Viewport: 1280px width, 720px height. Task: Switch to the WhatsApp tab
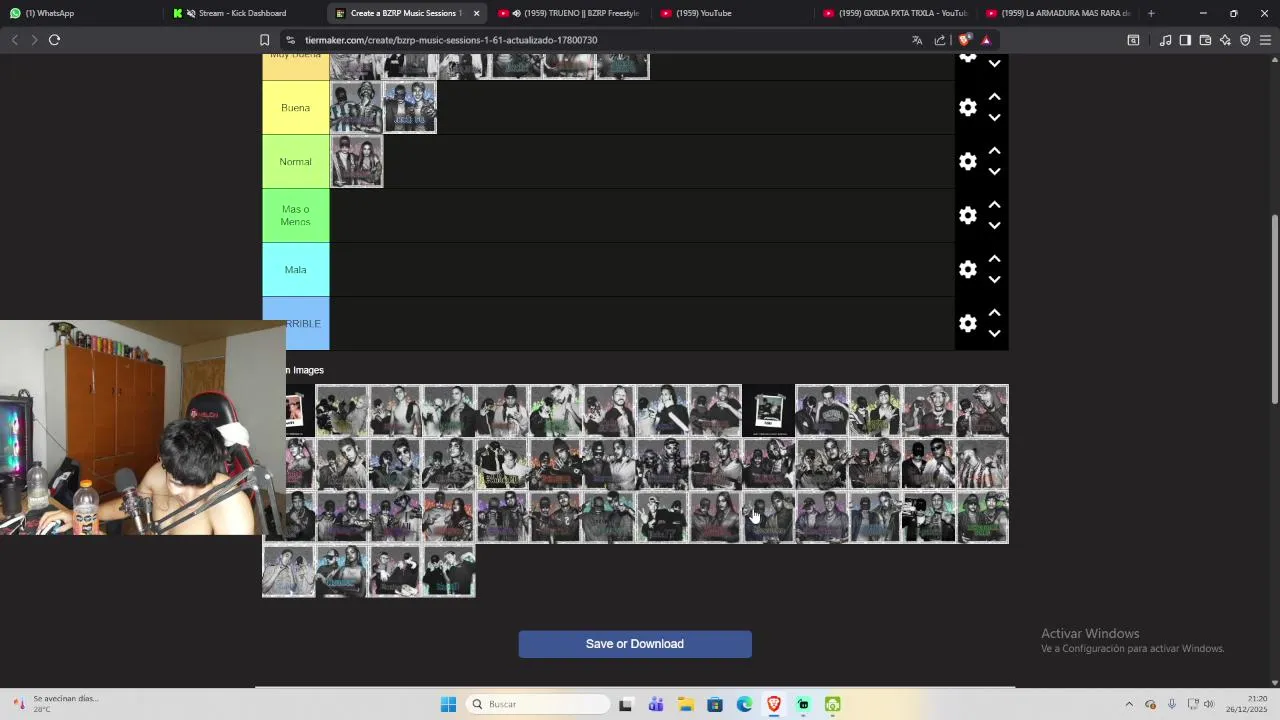80,13
